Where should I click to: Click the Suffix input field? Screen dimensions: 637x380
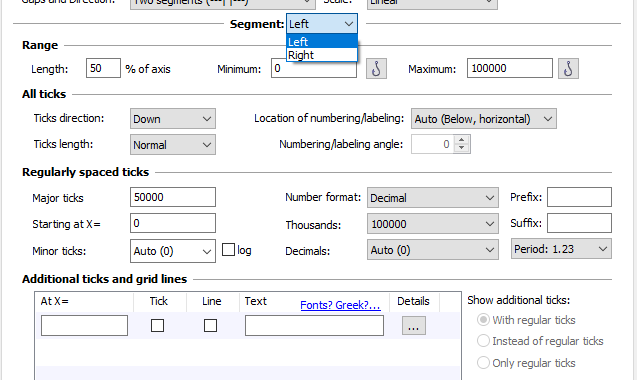click(x=579, y=223)
